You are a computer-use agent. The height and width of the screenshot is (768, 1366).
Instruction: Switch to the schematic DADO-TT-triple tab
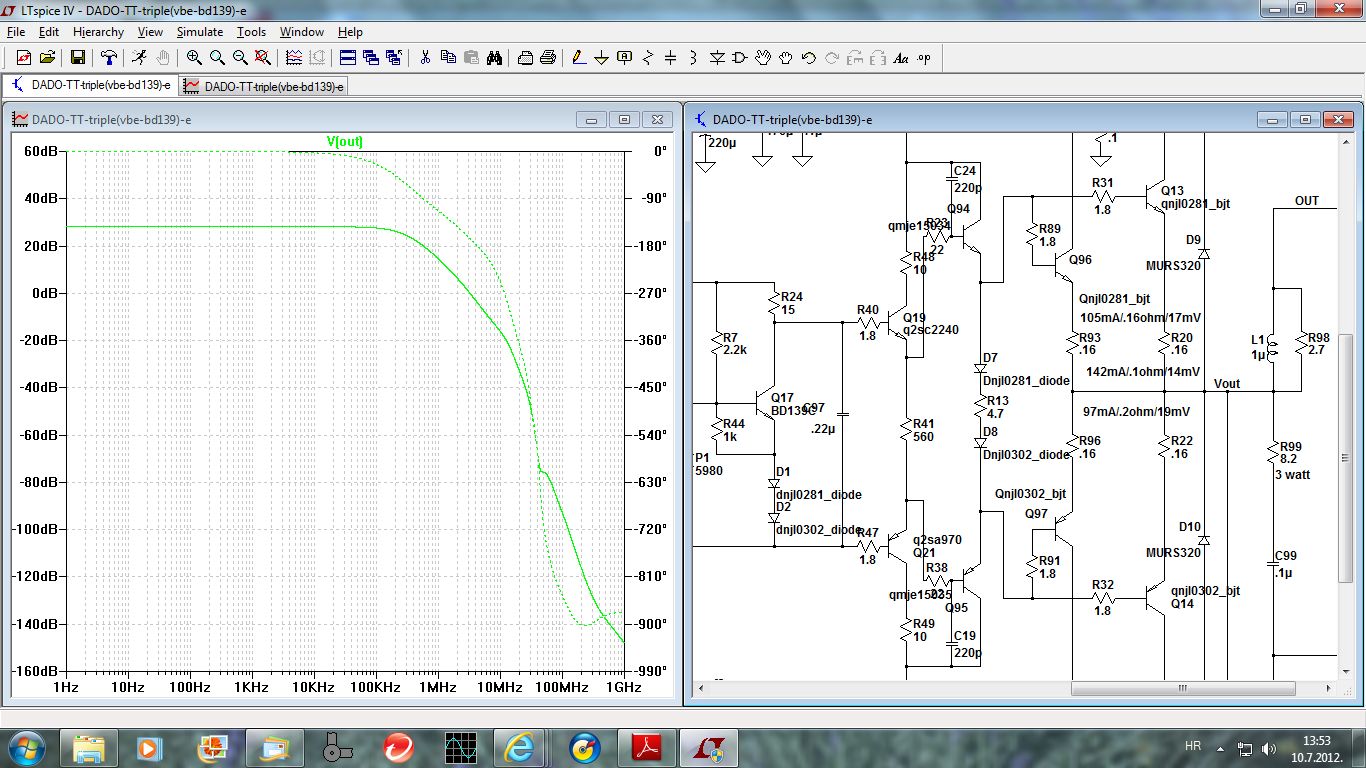pyautogui.click(x=91, y=85)
